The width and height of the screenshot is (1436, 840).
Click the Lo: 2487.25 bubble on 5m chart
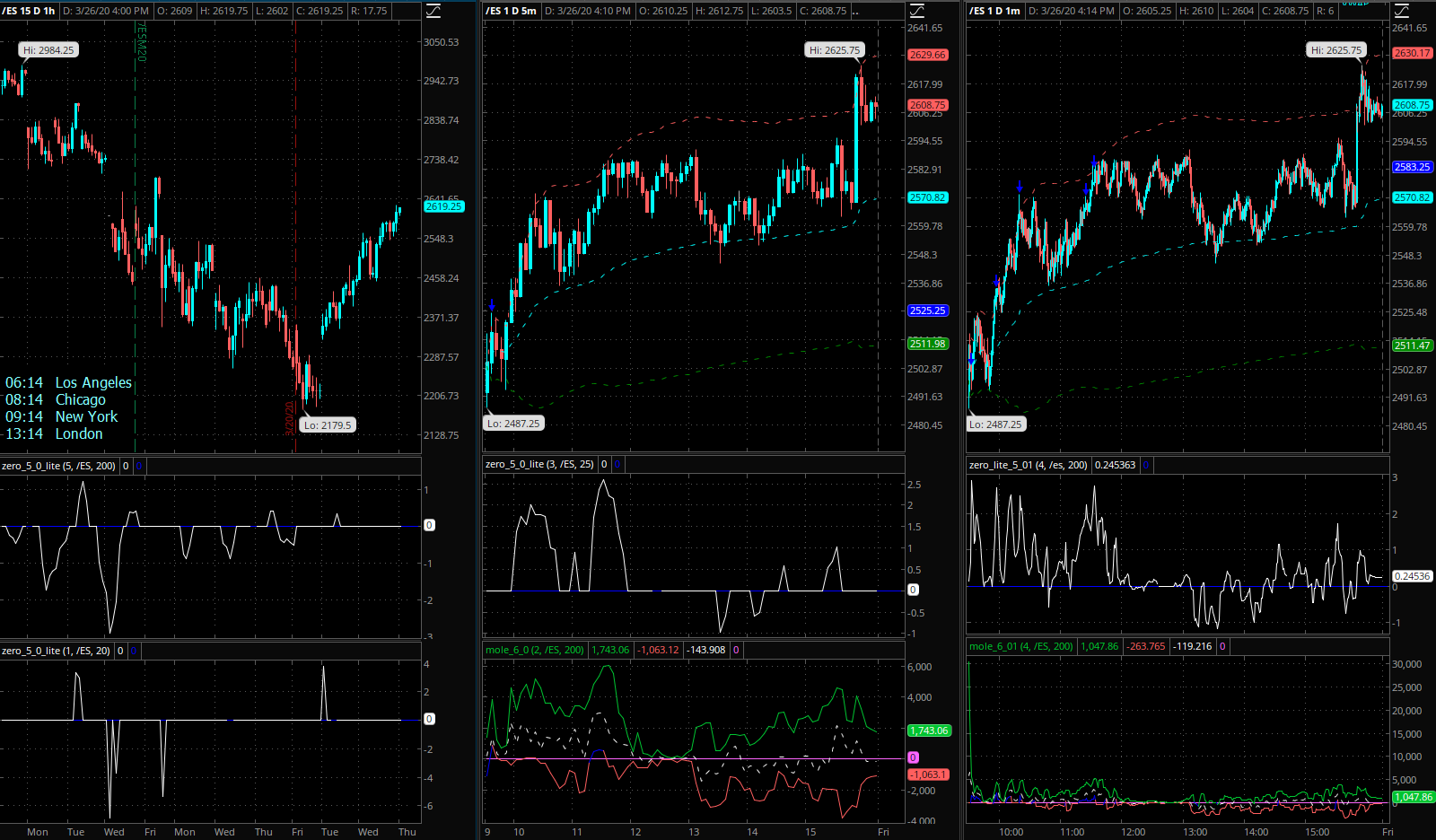[513, 424]
